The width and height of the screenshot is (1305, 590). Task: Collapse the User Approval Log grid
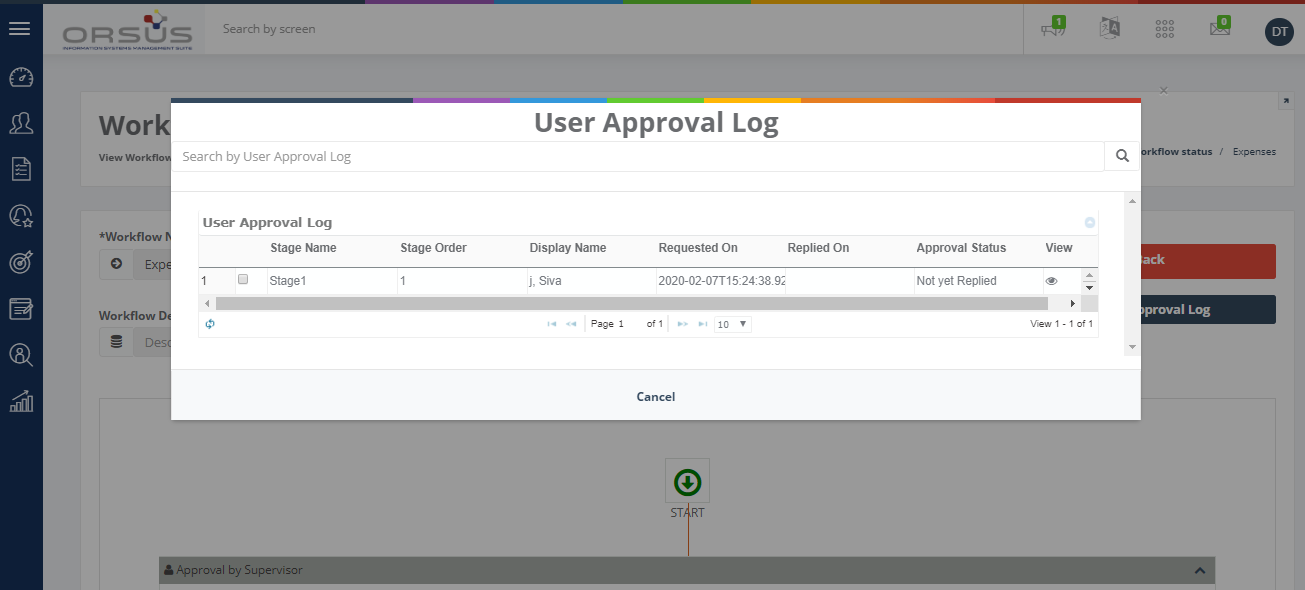(1090, 223)
